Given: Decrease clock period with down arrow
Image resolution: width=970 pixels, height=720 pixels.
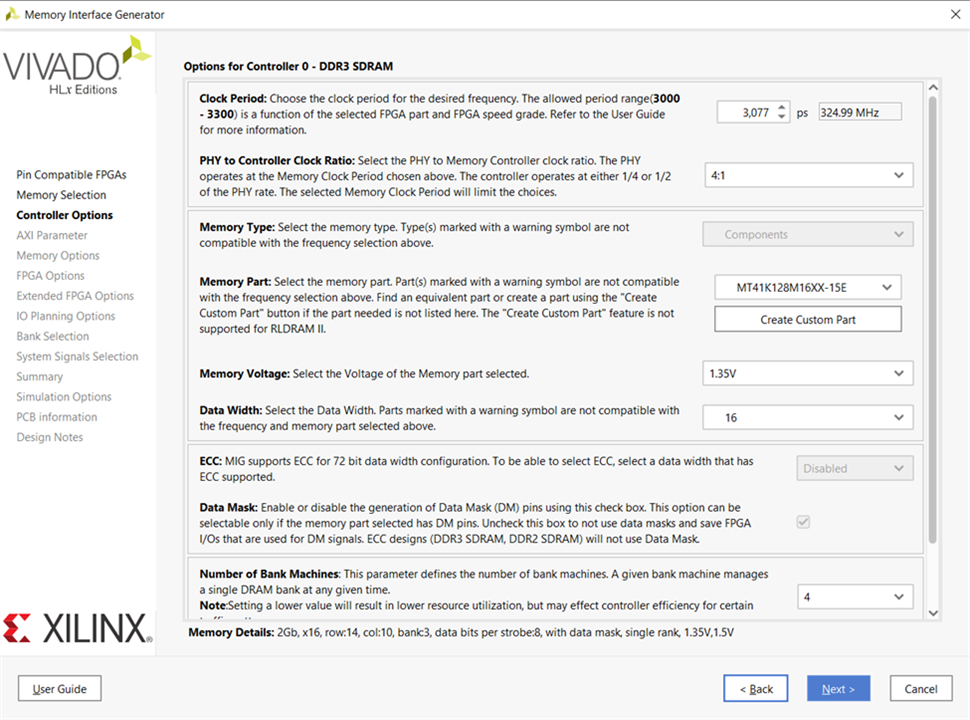Looking at the screenshot, I should pyautogui.click(x=782, y=117).
